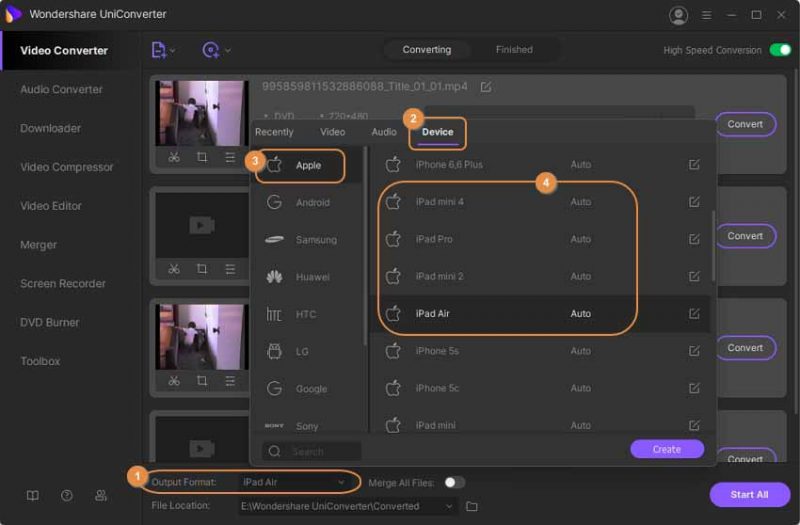The height and width of the screenshot is (525, 800).
Task: Click help question mark icon at bottom left
Action: (67, 495)
